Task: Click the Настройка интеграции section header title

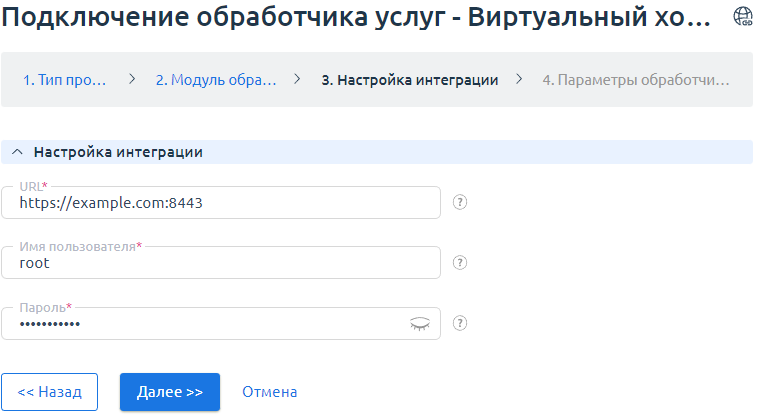Action: point(118,153)
